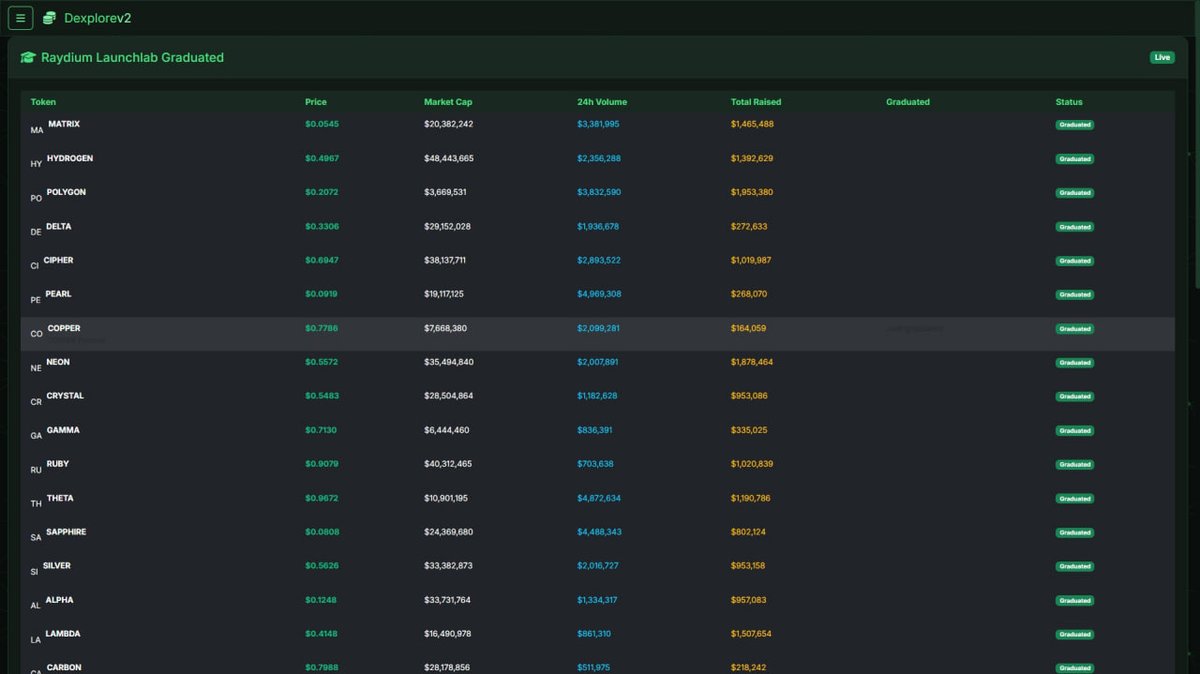Click the DE avatar for DELTA
This screenshot has width=1200, height=674.
(x=37, y=232)
